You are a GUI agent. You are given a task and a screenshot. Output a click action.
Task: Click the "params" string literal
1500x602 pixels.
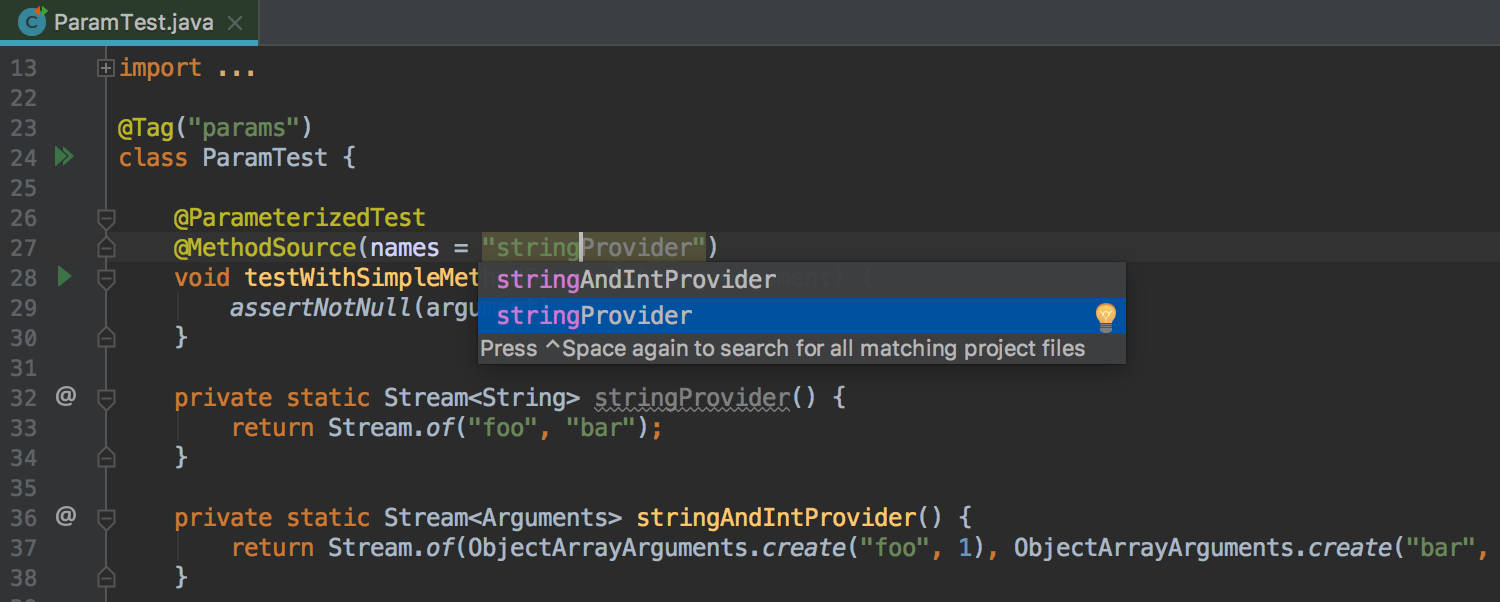tap(245, 128)
